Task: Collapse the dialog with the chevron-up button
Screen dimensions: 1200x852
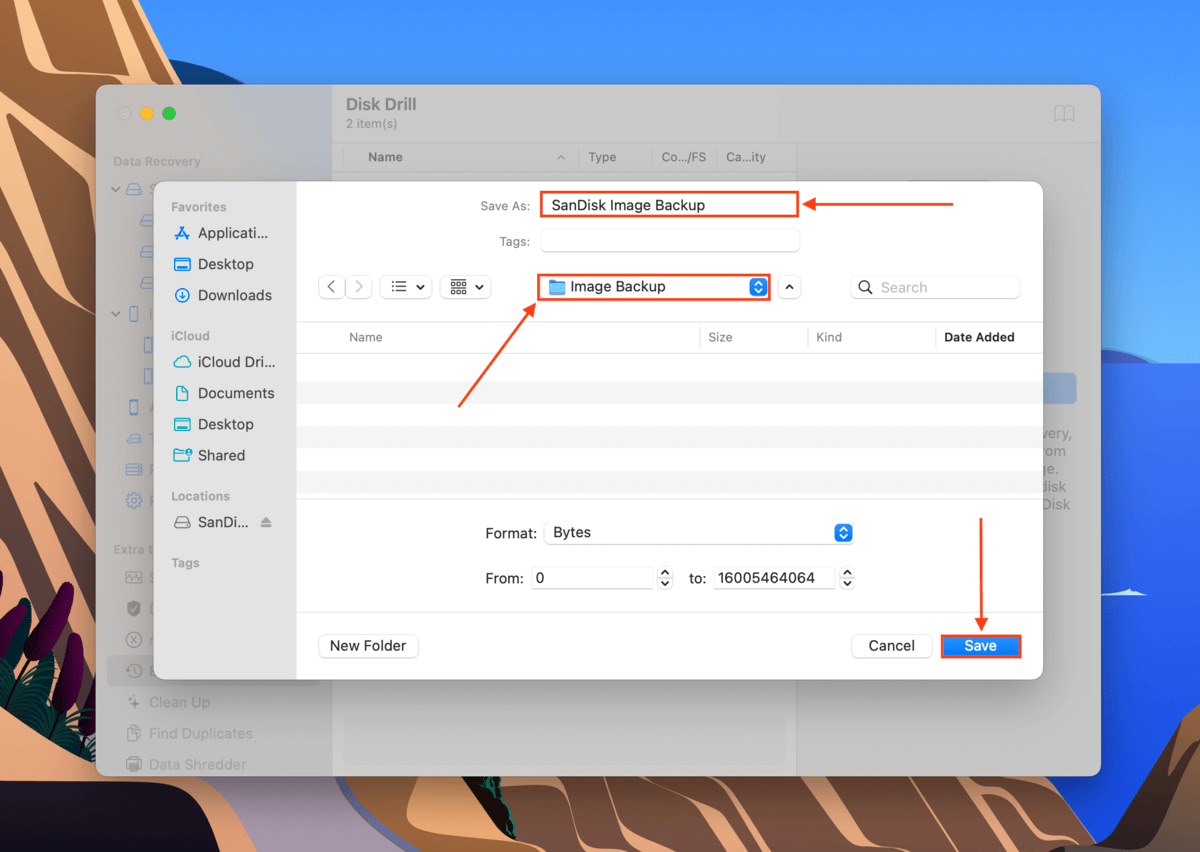Action: pos(790,287)
